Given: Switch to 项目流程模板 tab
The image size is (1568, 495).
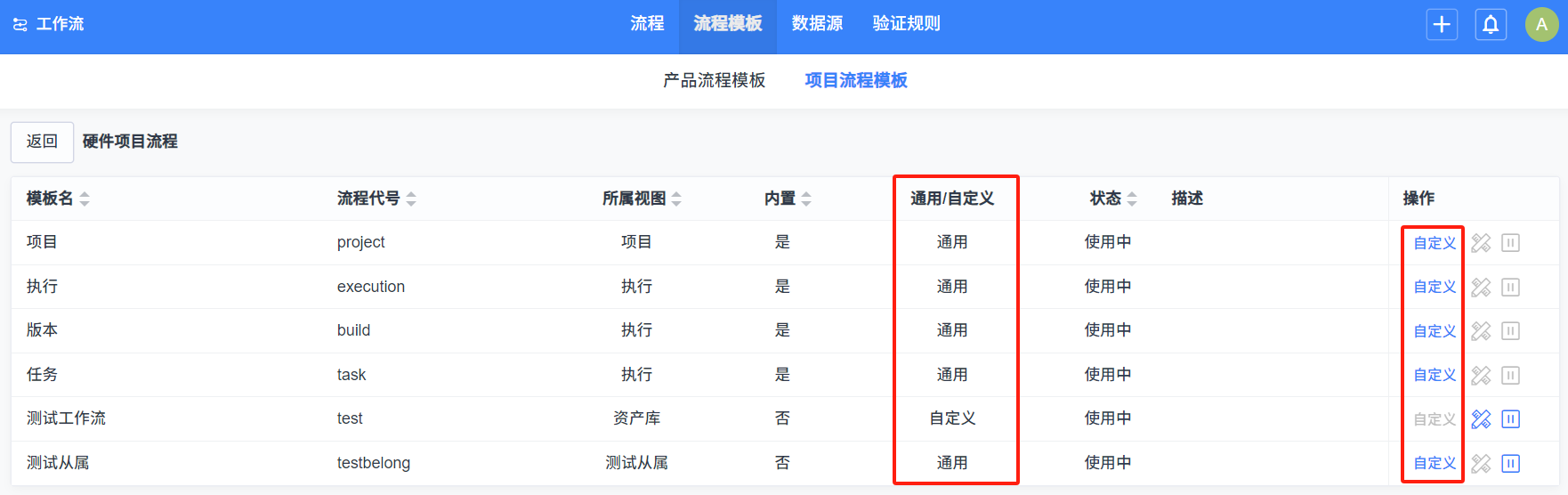Looking at the screenshot, I should click(856, 80).
